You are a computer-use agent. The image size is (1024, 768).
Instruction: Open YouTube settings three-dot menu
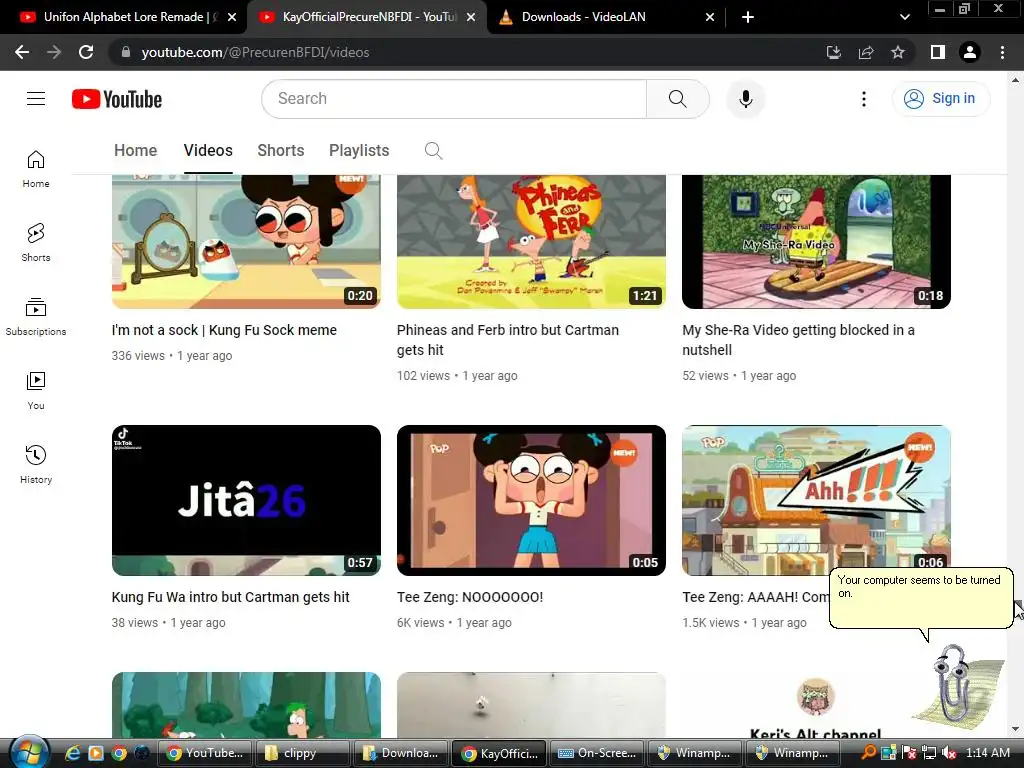pyautogui.click(x=863, y=99)
